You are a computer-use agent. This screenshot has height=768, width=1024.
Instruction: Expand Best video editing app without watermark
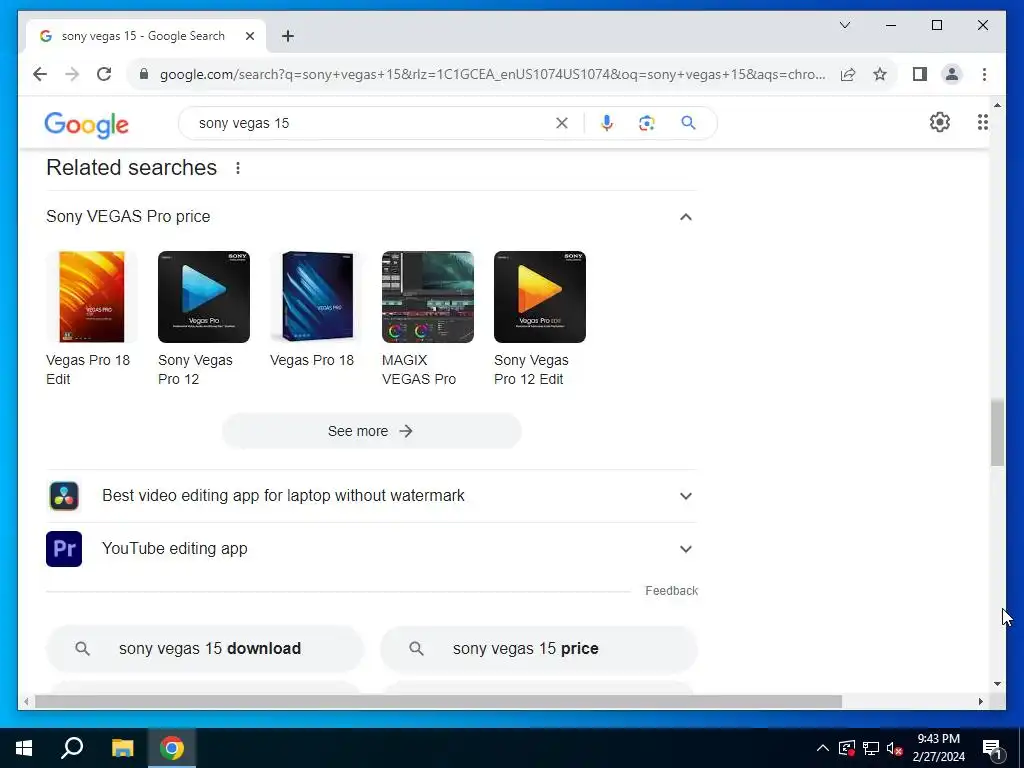[686, 496]
